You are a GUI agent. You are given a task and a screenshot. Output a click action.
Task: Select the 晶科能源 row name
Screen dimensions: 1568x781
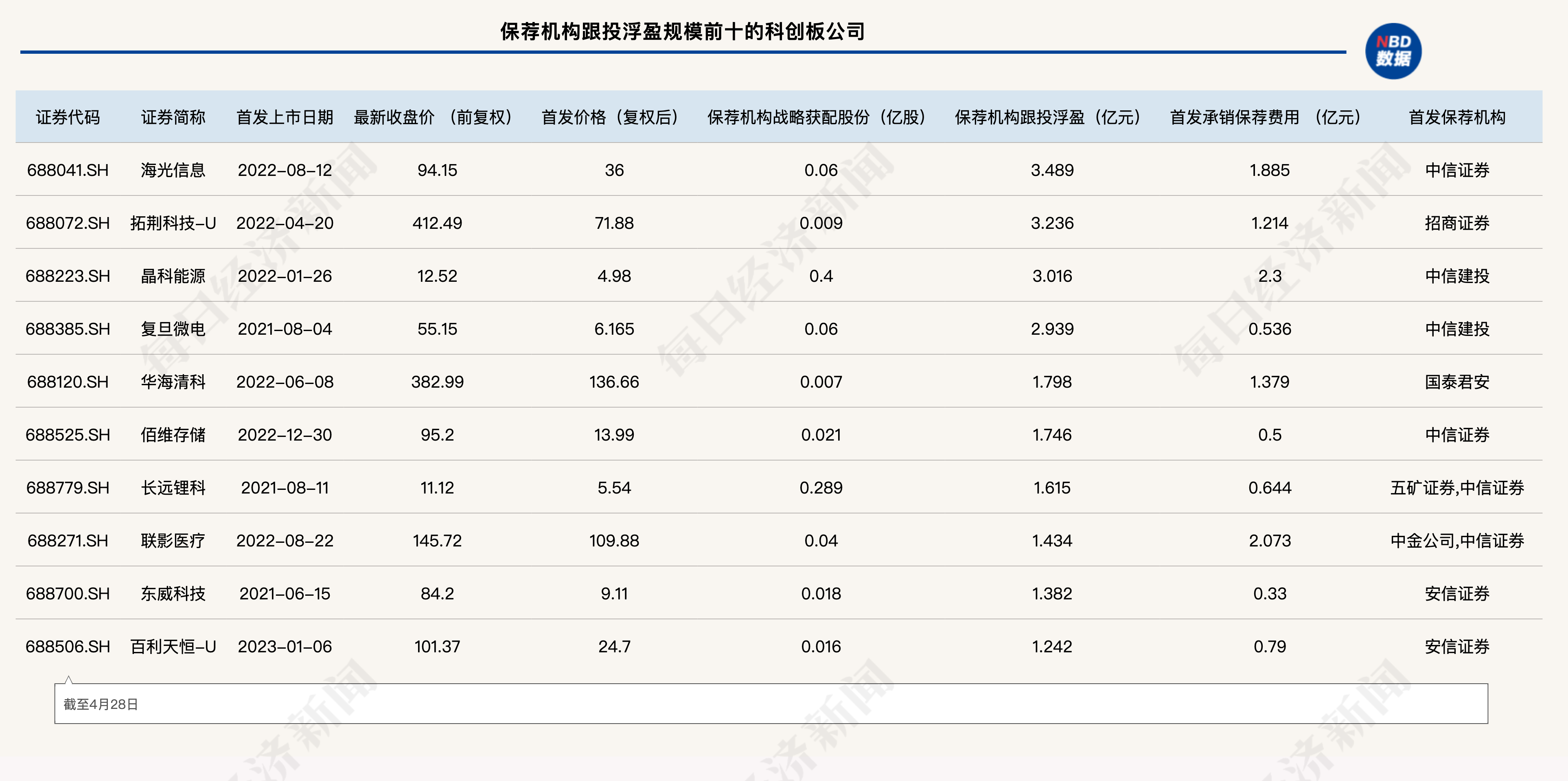[x=173, y=276]
